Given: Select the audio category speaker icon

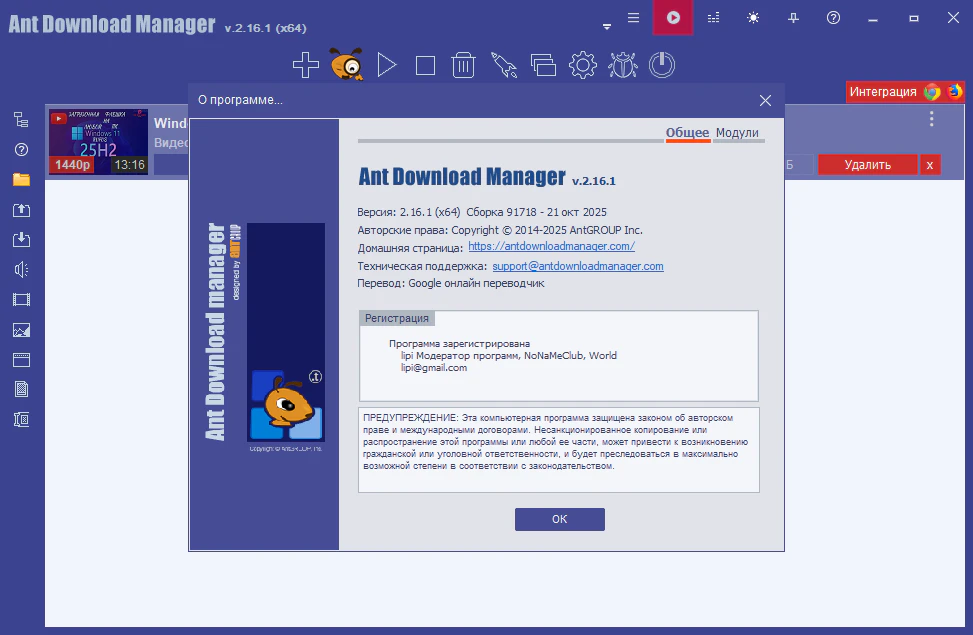Looking at the screenshot, I should (21, 269).
